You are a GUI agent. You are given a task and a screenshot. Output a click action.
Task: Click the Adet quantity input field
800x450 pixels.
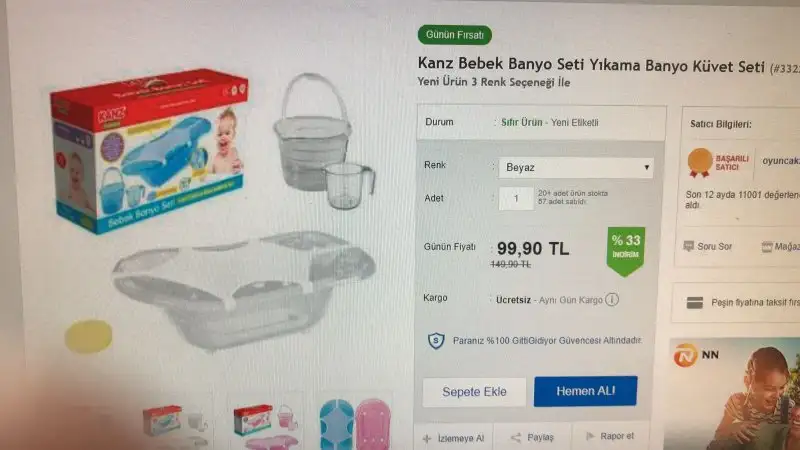[x=516, y=198]
